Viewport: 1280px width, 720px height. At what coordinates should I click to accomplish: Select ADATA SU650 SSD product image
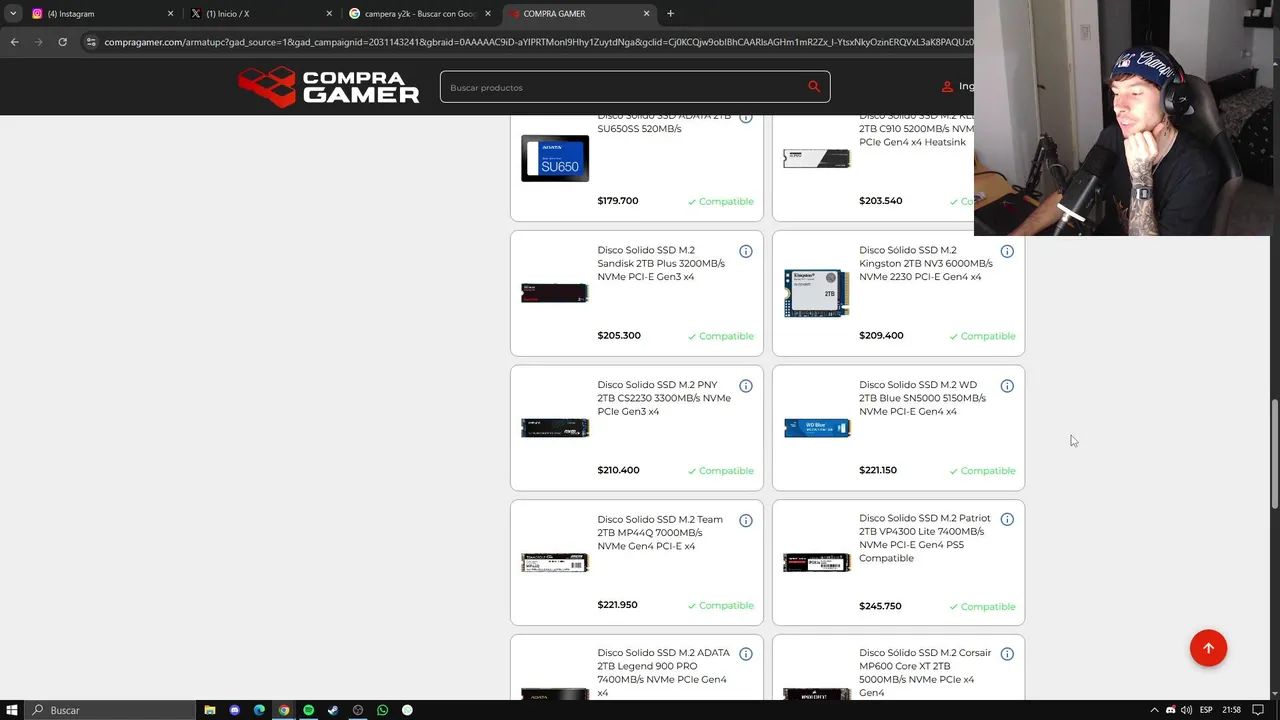point(555,158)
